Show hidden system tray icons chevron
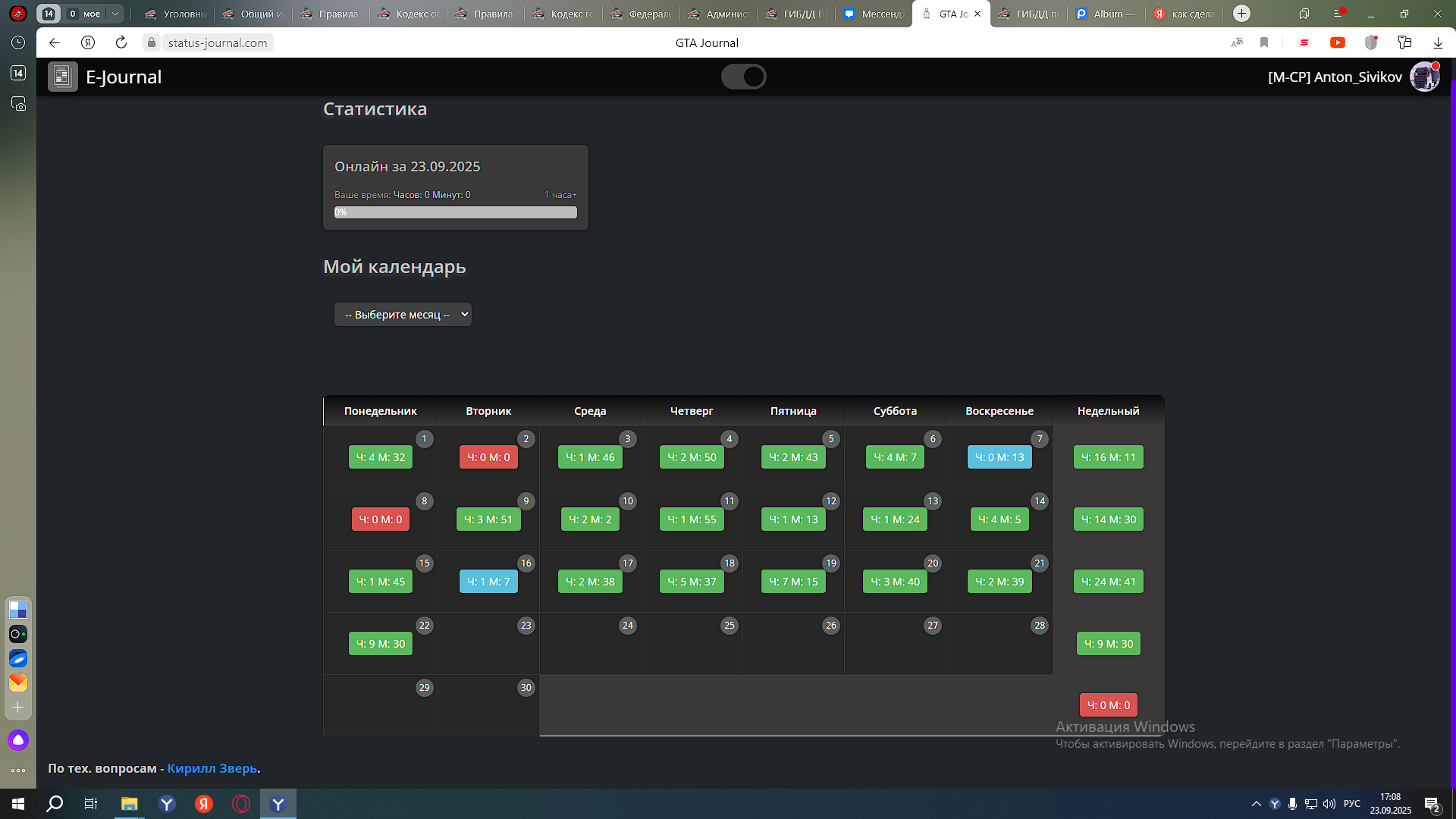This screenshot has height=819, width=1456. [1256, 804]
